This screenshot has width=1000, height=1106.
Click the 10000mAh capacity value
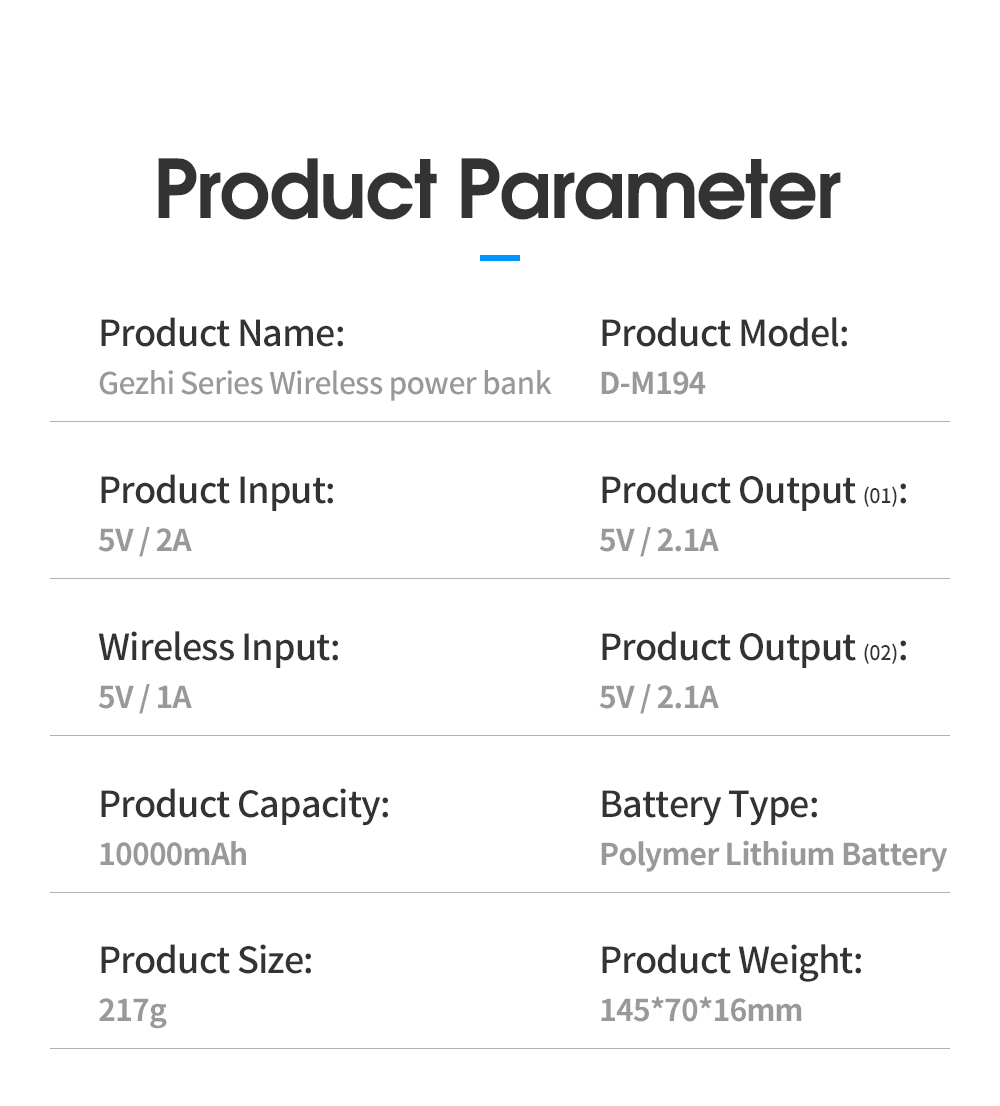coord(173,854)
